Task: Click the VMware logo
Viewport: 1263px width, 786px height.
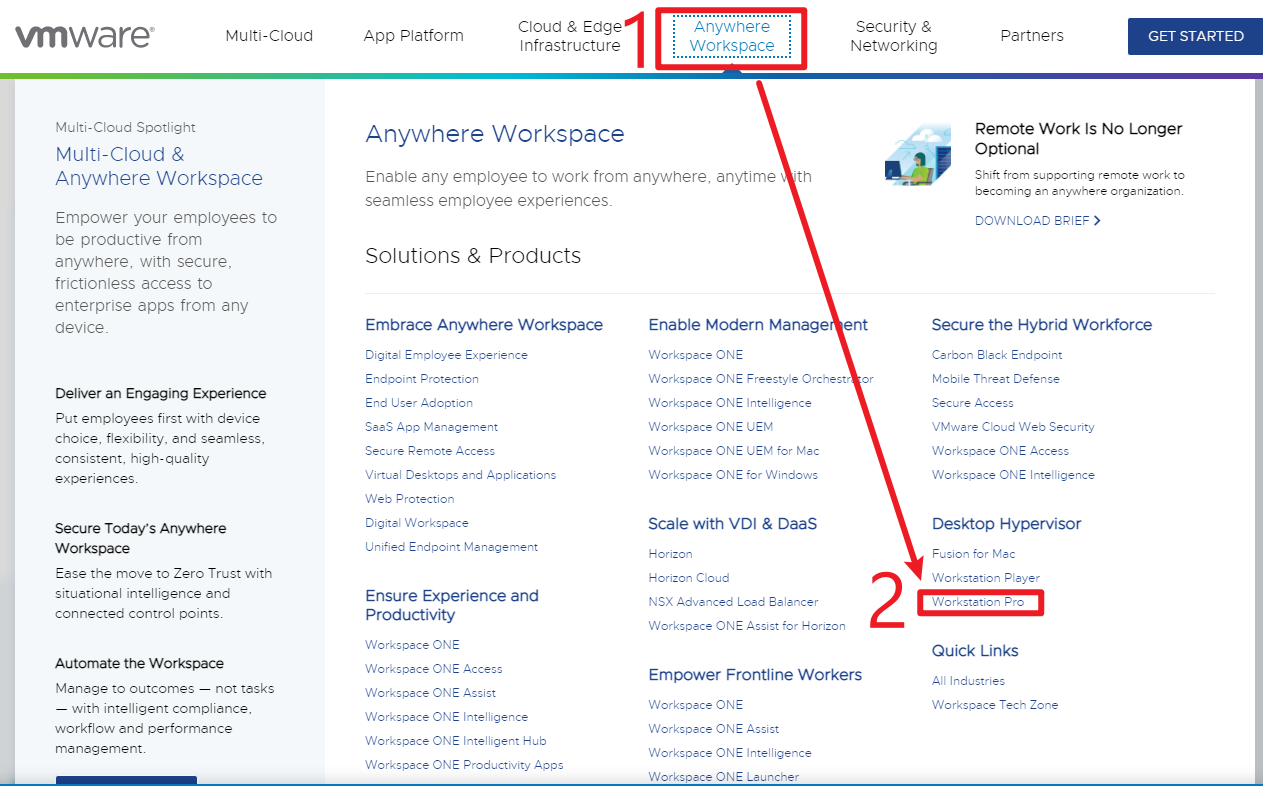Action: pos(85,35)
